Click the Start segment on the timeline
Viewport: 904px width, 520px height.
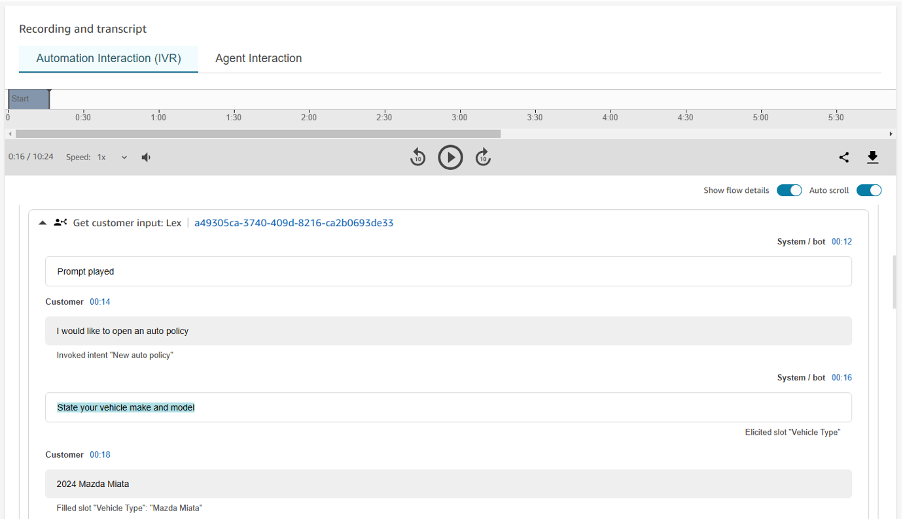(29, 99)
